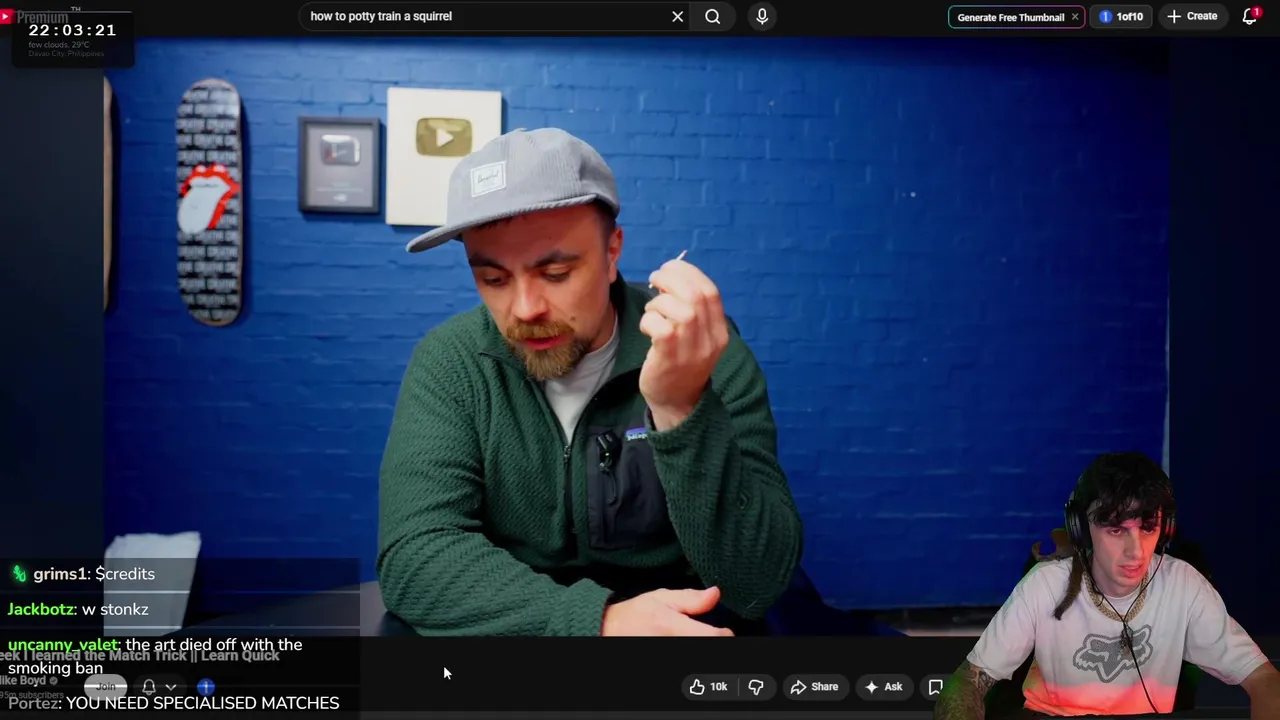Click Jackbotz's 'w stonkz' chat message
This screenshot has width=1280, height=720.
click(78, 609)
